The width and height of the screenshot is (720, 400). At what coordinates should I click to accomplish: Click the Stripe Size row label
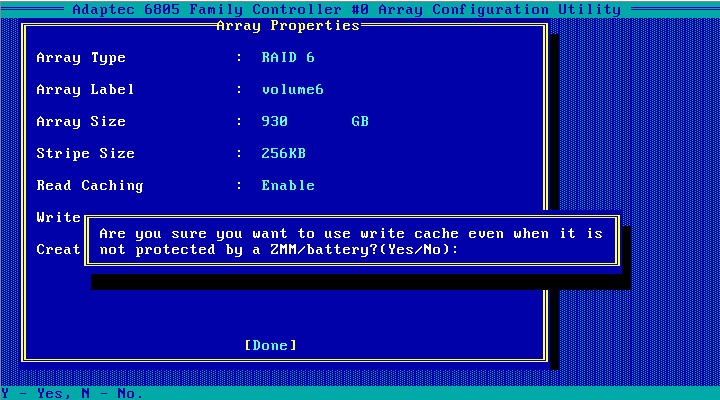click(x=85, y=153)
